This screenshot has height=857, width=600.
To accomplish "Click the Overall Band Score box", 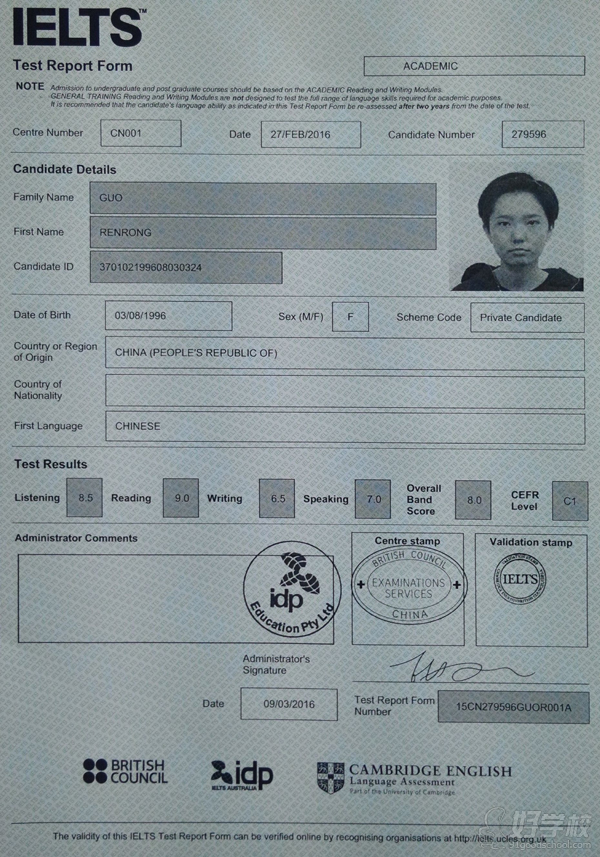I will 473,498.
